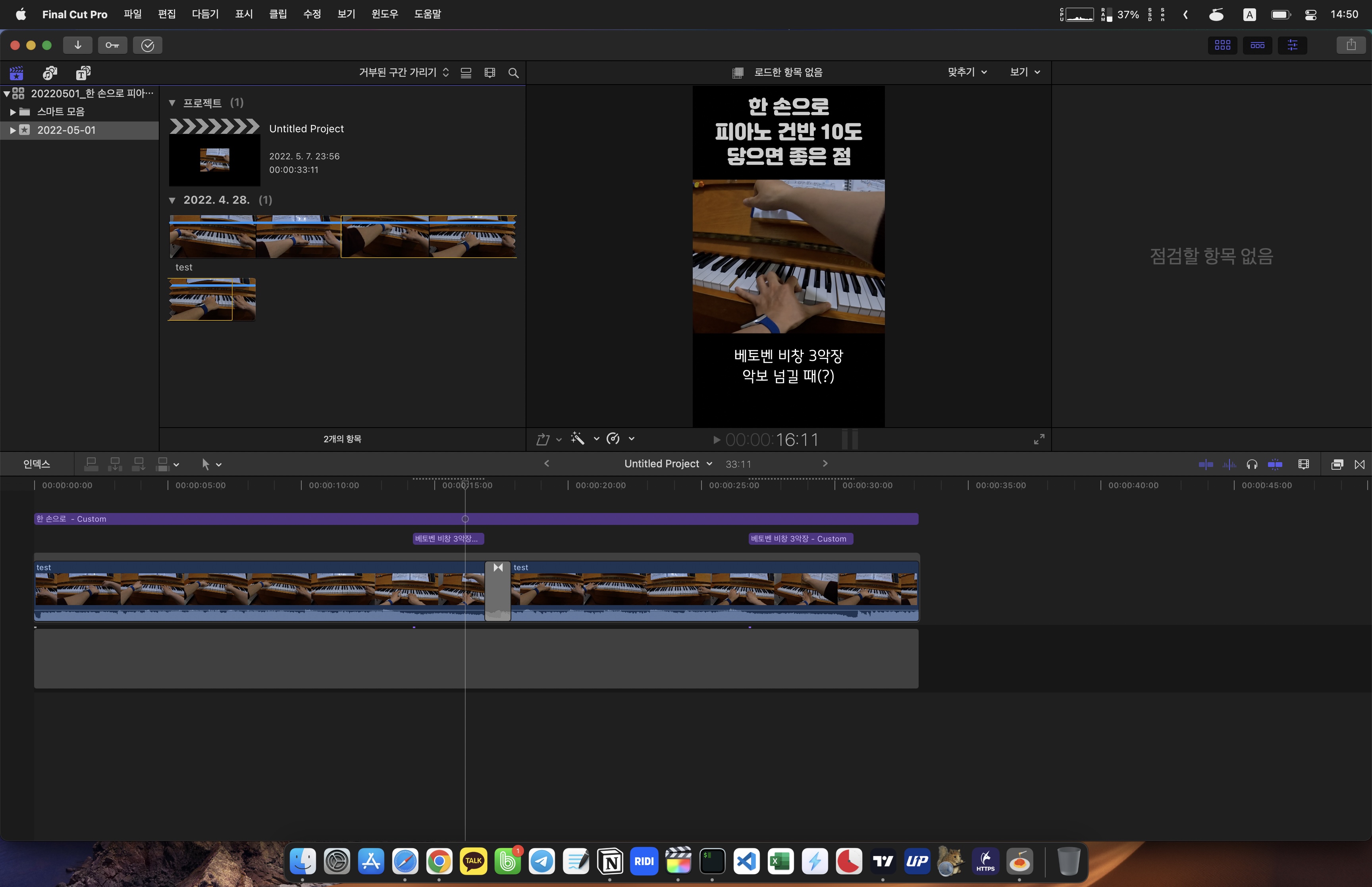Open the Photos and Audio sidebar
This screenshot has width=1372, height=887.
50,73
